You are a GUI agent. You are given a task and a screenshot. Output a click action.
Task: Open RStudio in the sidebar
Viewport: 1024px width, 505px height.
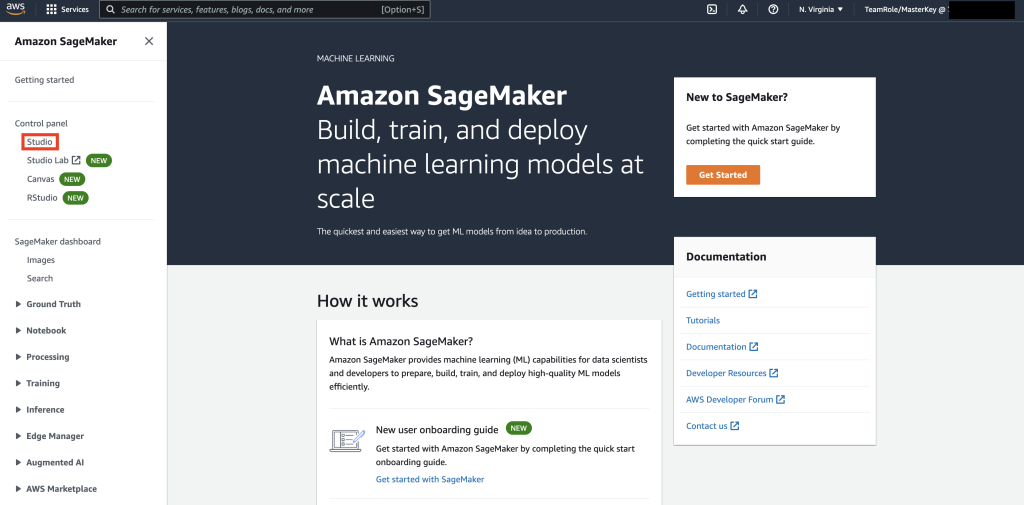pyautogui.click(x=42, y=197)
